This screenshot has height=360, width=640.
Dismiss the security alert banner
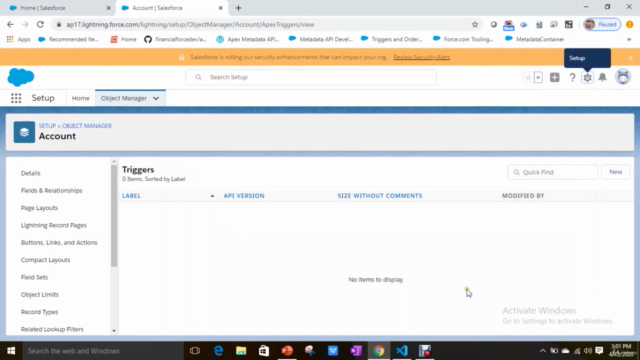point(630,58)
